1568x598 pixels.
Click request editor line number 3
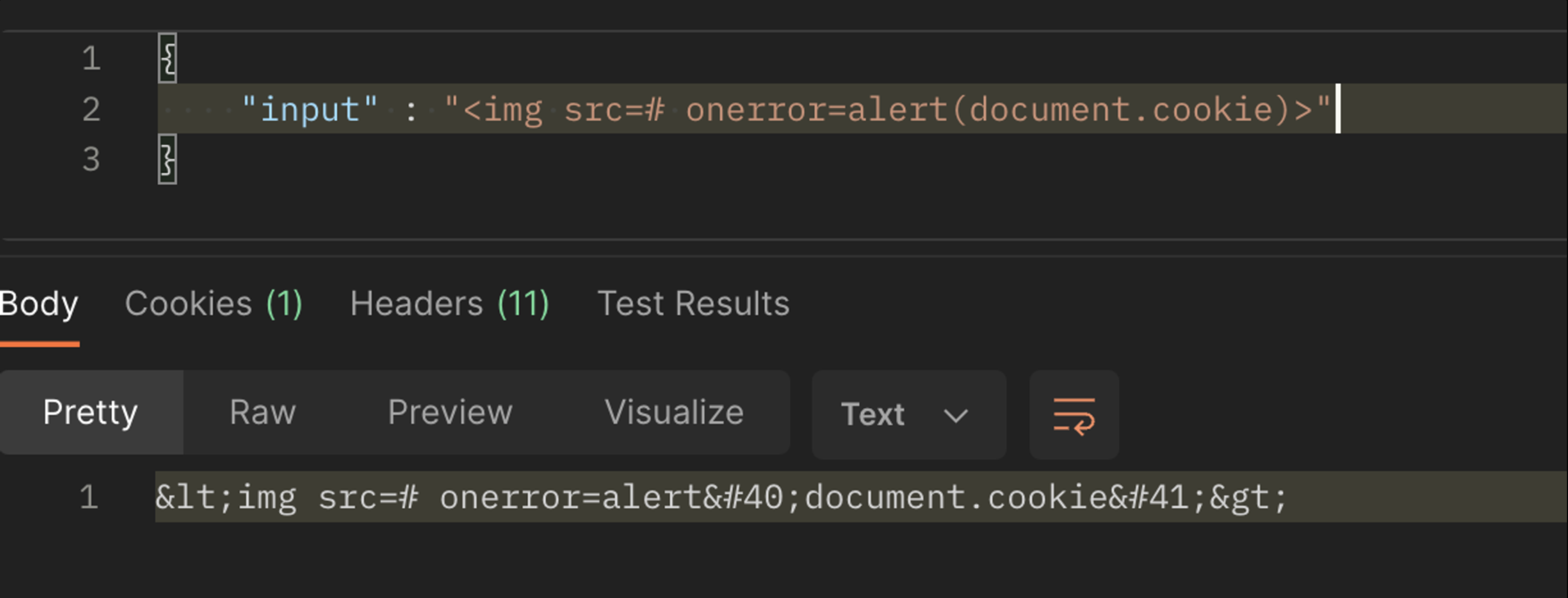[x=91, y=160]
